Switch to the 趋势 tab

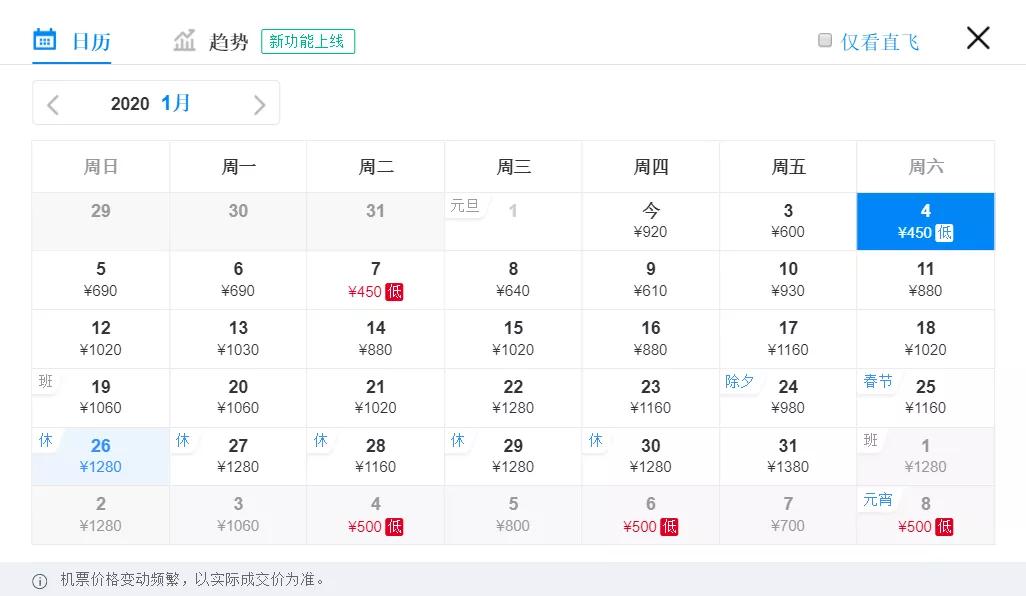click(228, 42)
